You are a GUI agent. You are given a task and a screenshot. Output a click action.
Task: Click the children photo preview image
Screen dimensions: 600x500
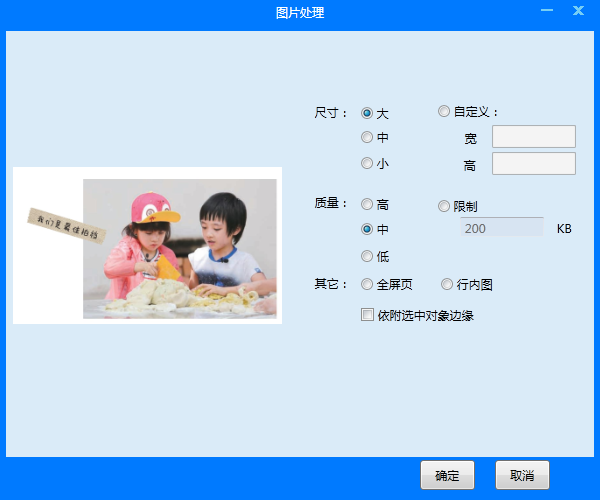179,248
